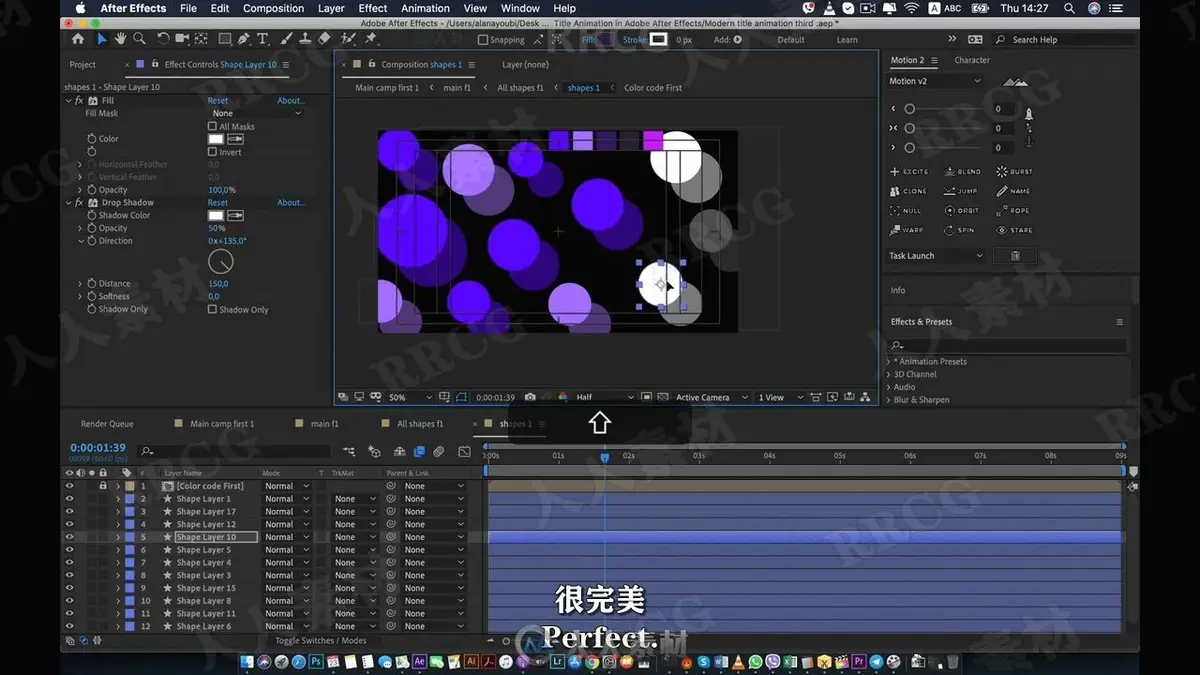Open the Task Launch dropdown
This screenshot has width=1200, height=675.
pos(937,256)
